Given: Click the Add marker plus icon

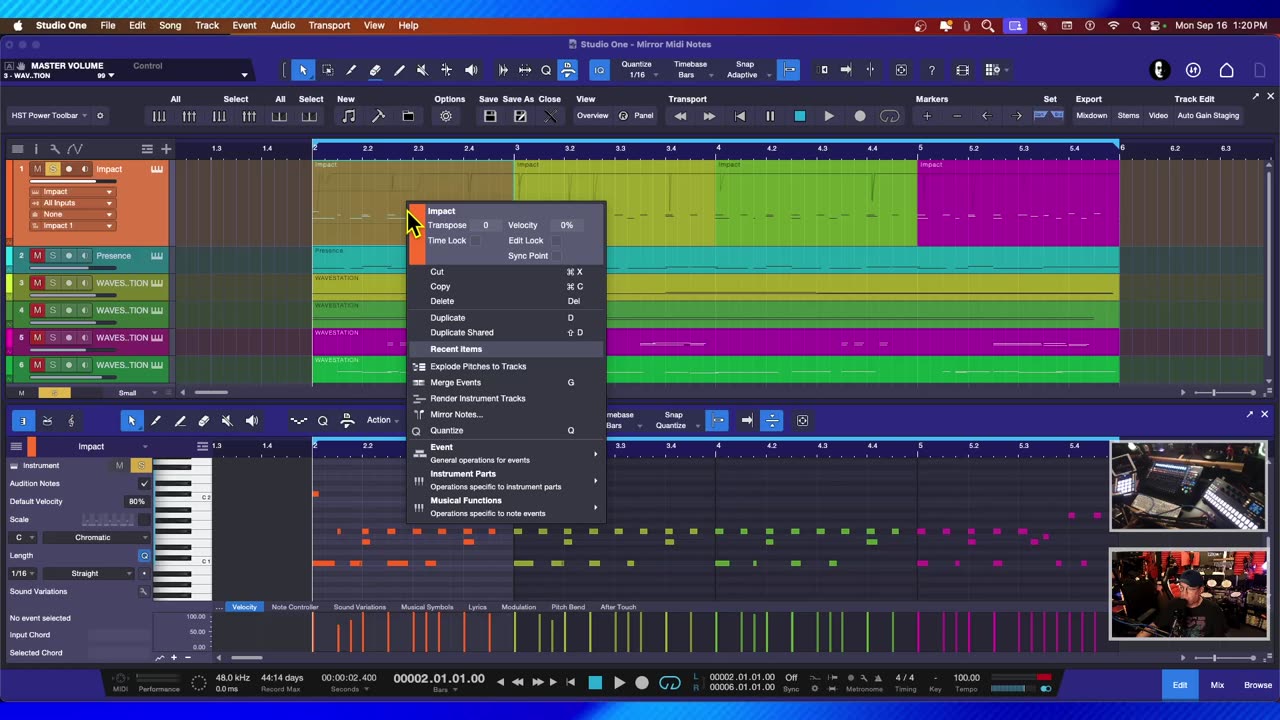Looking at the screenshot, I should click(x=927, y=116).
